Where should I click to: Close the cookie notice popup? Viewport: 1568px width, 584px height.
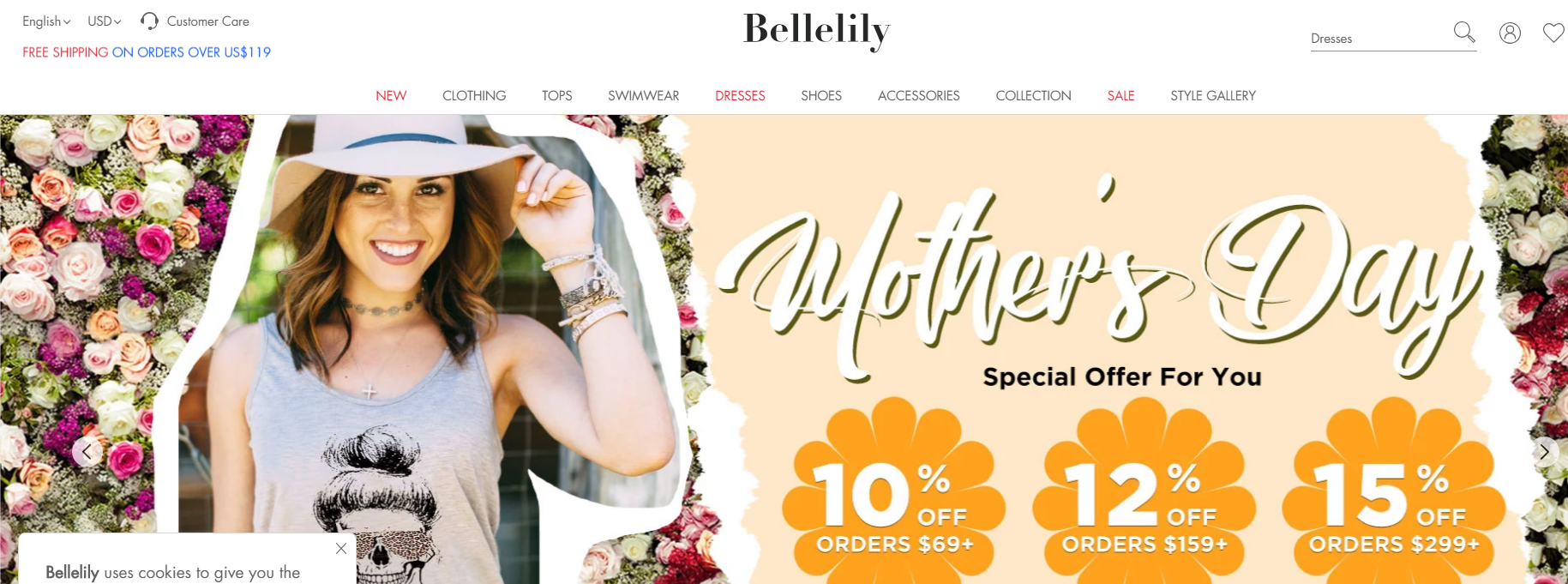(x=341, y=548)
